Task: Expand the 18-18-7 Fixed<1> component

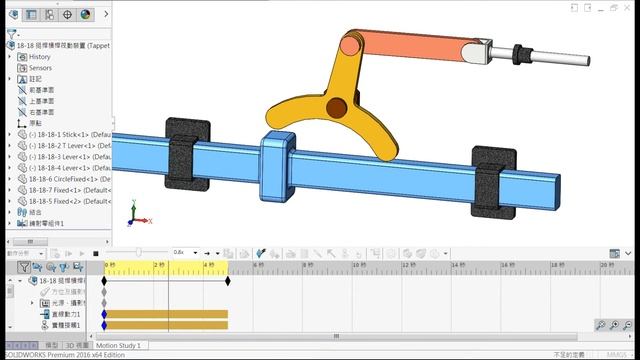Action: click(x=9, y=190)
